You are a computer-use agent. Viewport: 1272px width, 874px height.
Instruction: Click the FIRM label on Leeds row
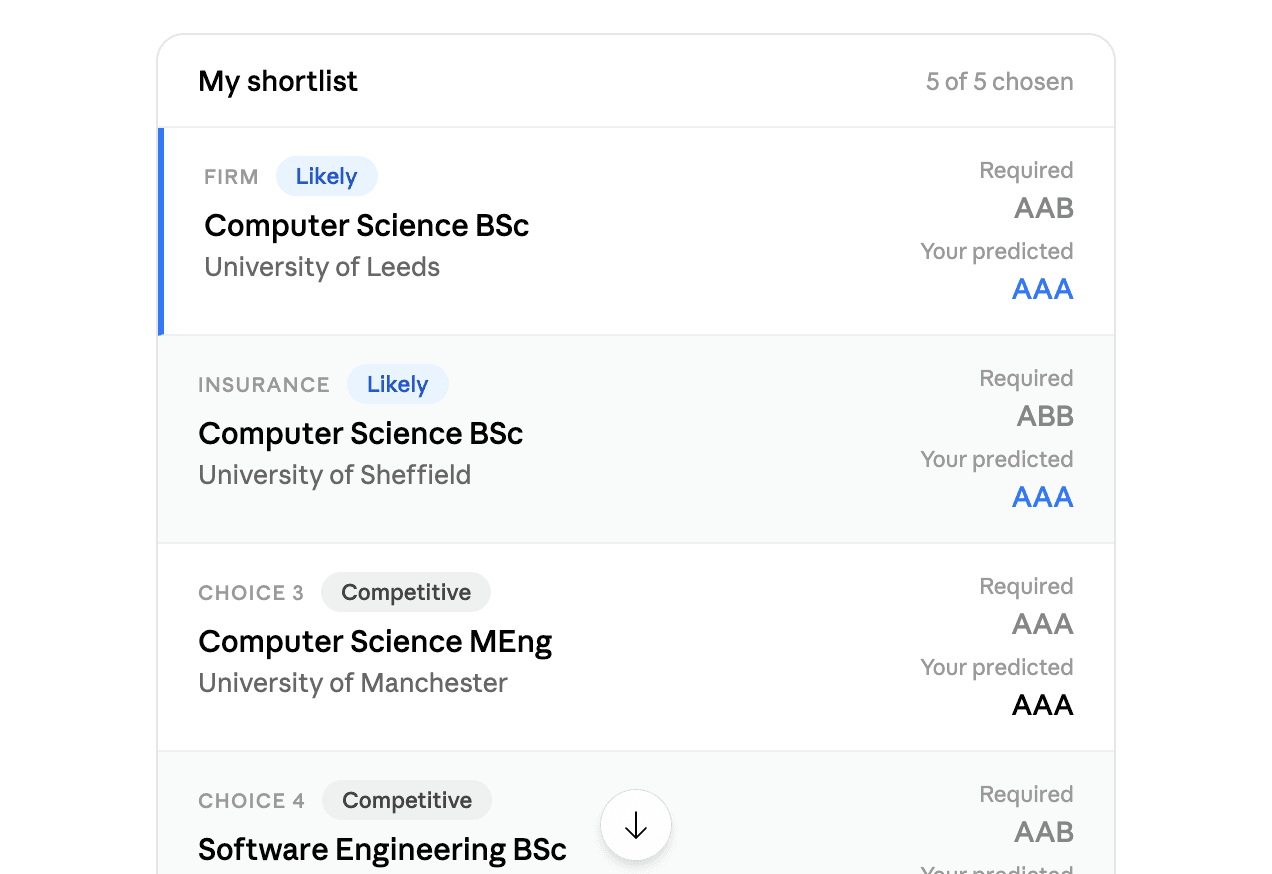click(231, 178)
